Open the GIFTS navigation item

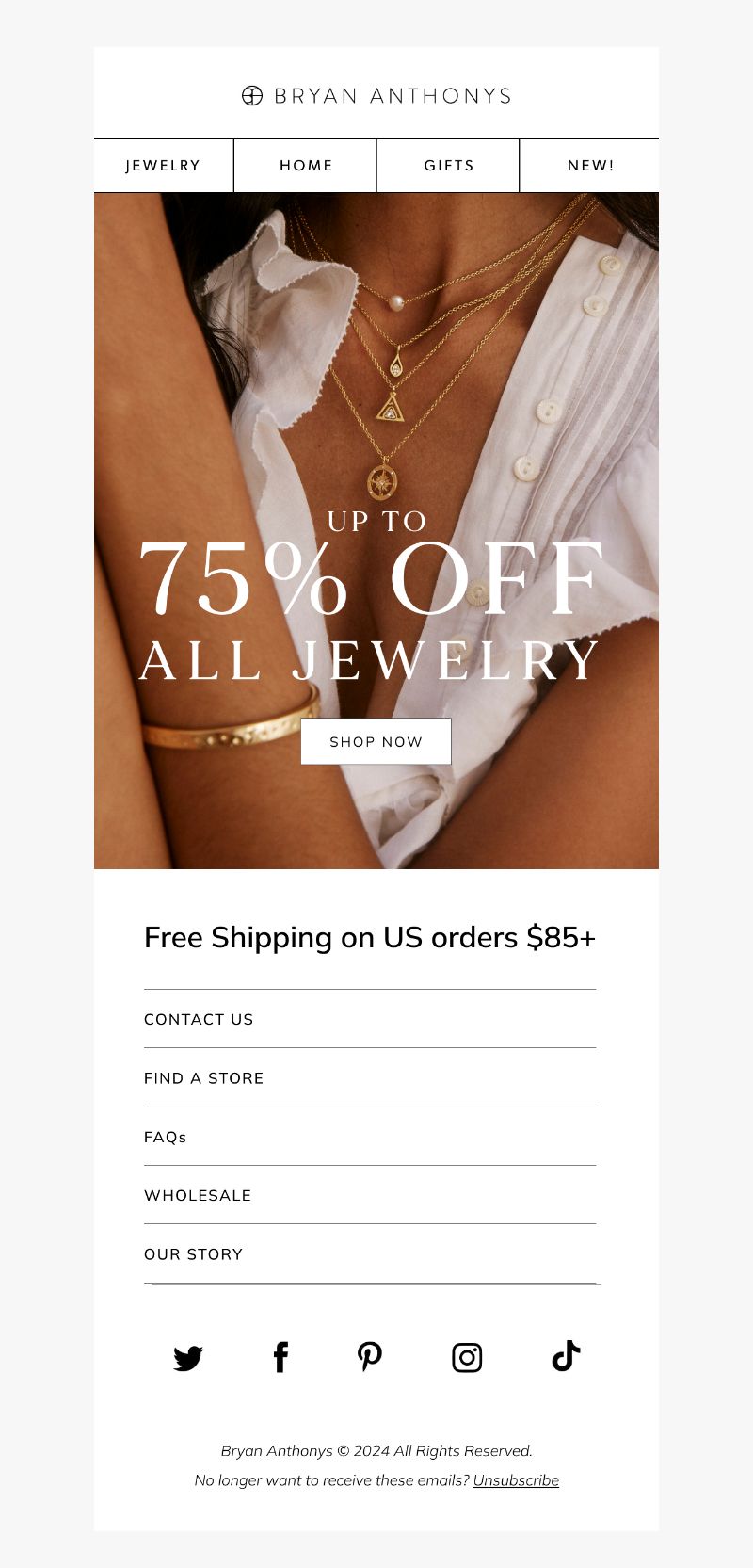[449, 166]
